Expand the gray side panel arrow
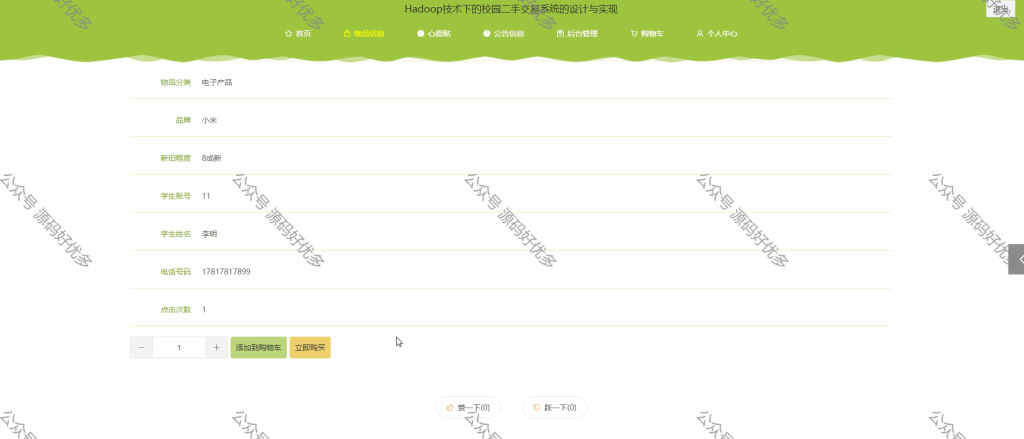The image size is (1024, 439). pyautogui.click(x=1016, y=259)
